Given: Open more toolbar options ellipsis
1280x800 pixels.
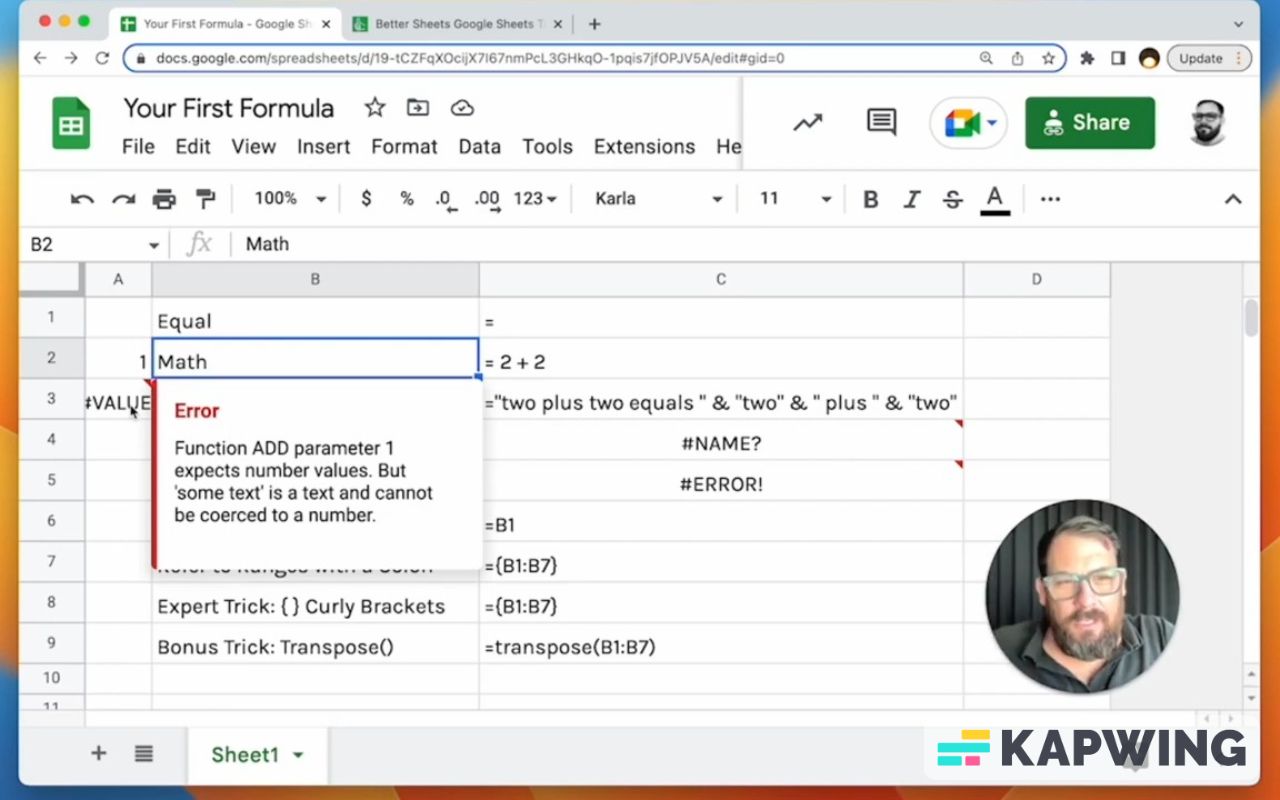Looking at the screenshot, I should 1050,199.
